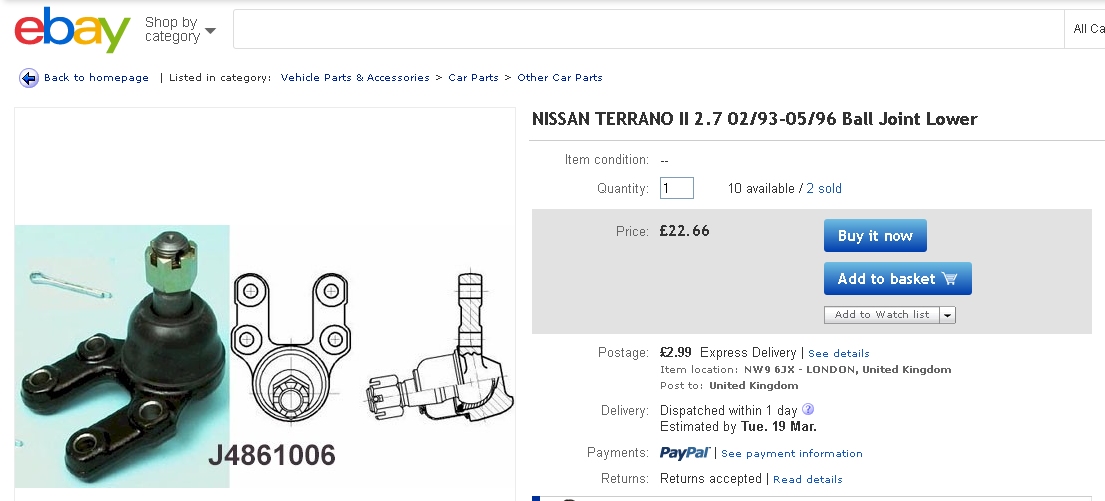Click Add to Watch list
The image size is (1105, 501).
[881, 315]
